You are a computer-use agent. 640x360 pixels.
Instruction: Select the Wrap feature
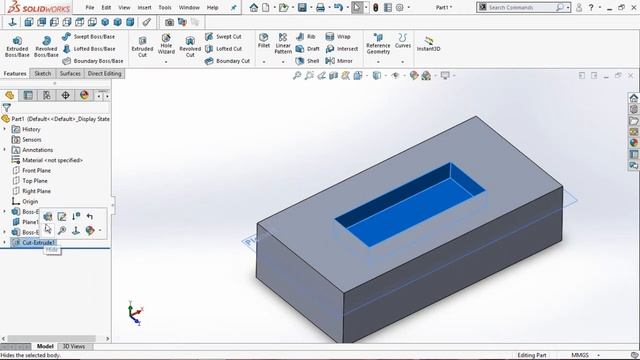point(338,37)
